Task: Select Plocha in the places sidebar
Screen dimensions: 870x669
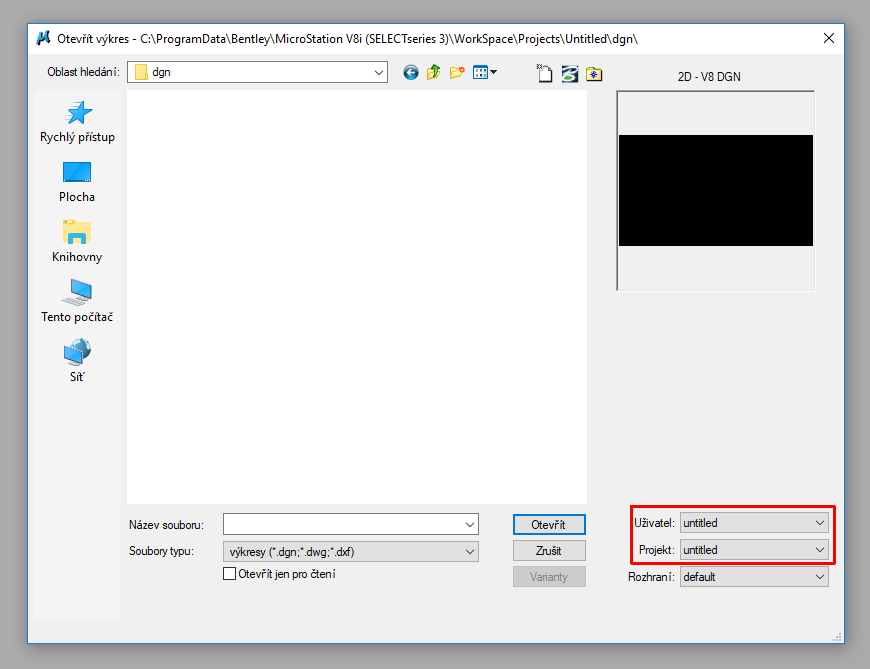Action: point(77,182)
